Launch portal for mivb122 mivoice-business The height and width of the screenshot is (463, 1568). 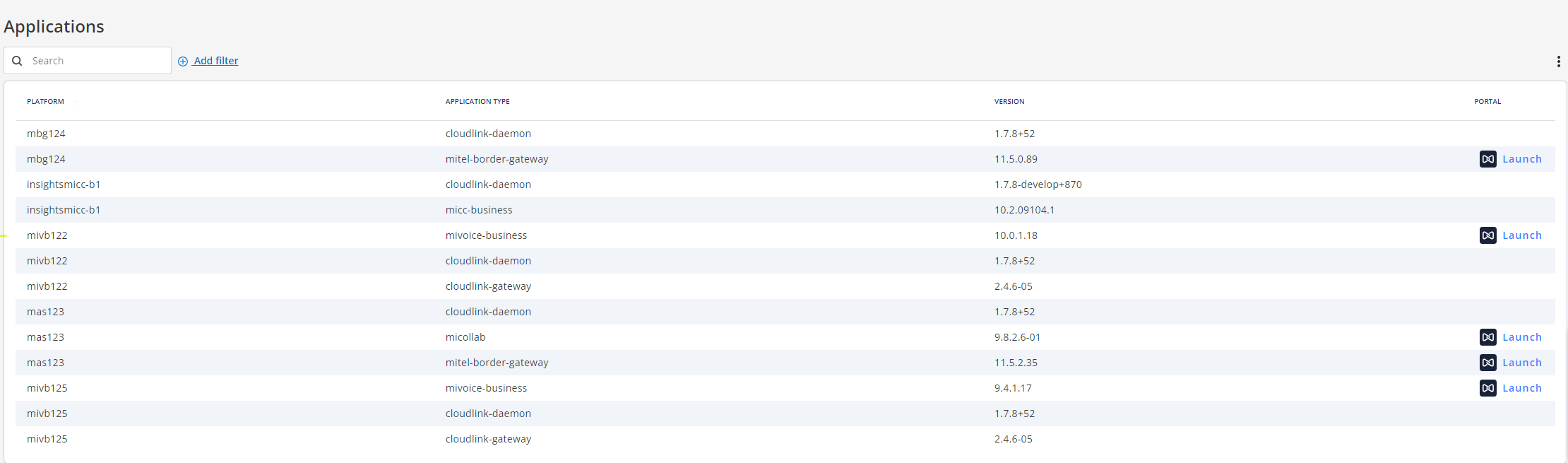1511,235
